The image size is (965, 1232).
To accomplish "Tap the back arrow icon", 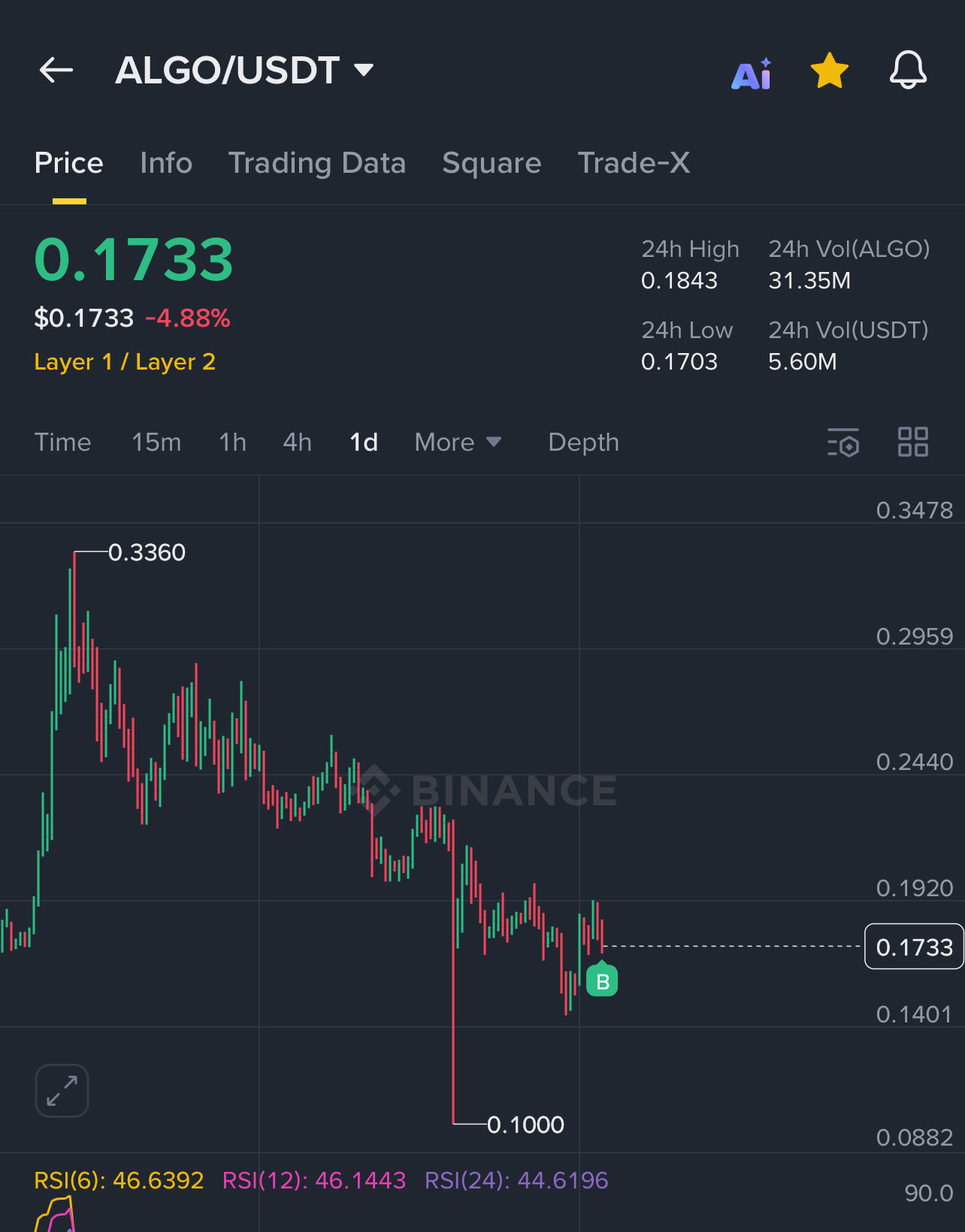I will click(x=56, y=71).
